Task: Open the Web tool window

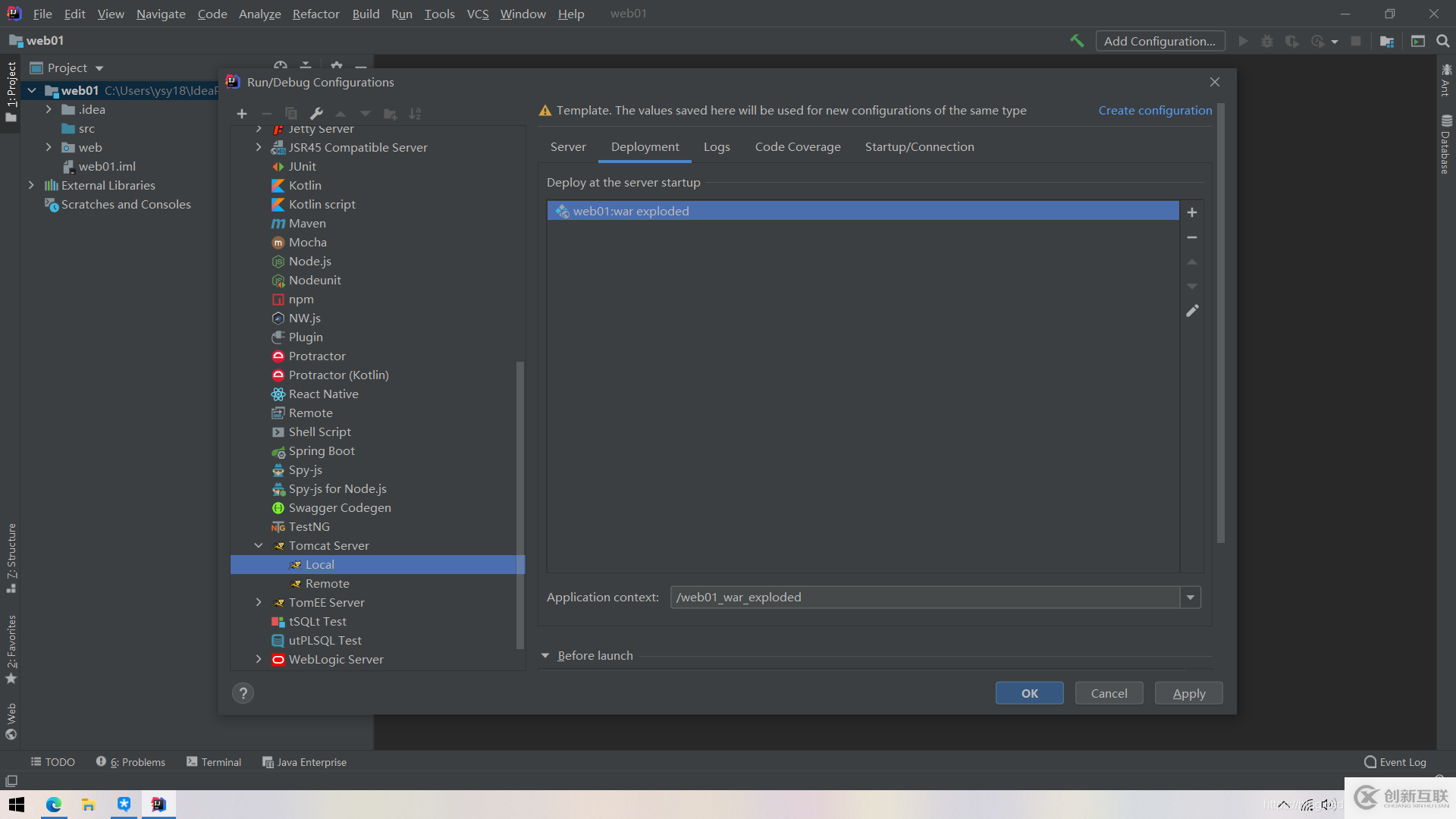Action: 11,721
